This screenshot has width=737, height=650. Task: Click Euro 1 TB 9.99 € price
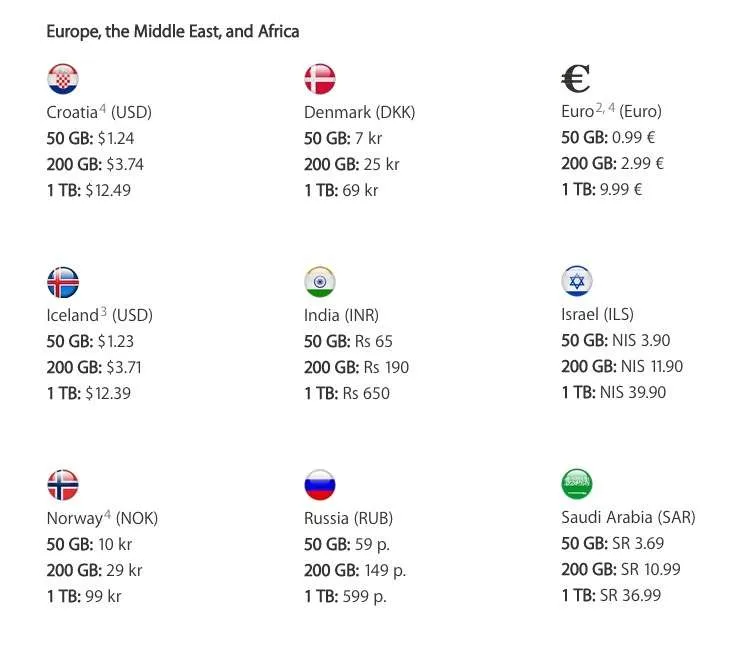tap(602, 189)
